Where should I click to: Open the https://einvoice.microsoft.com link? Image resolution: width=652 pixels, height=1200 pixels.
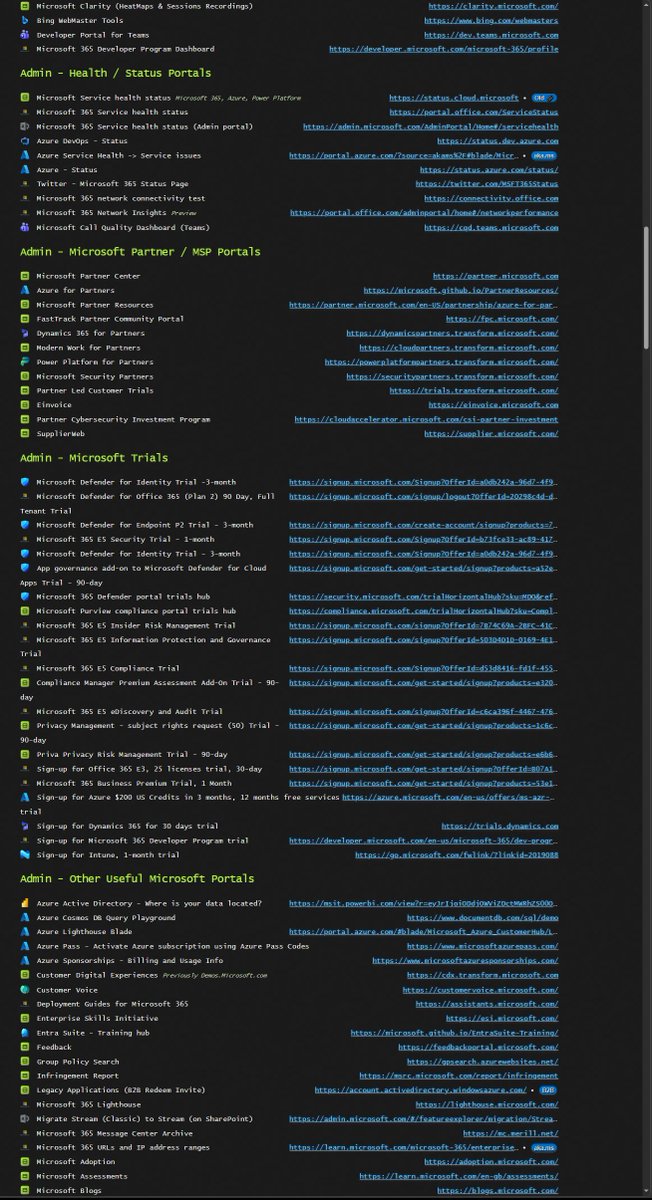tap(494, 405)
